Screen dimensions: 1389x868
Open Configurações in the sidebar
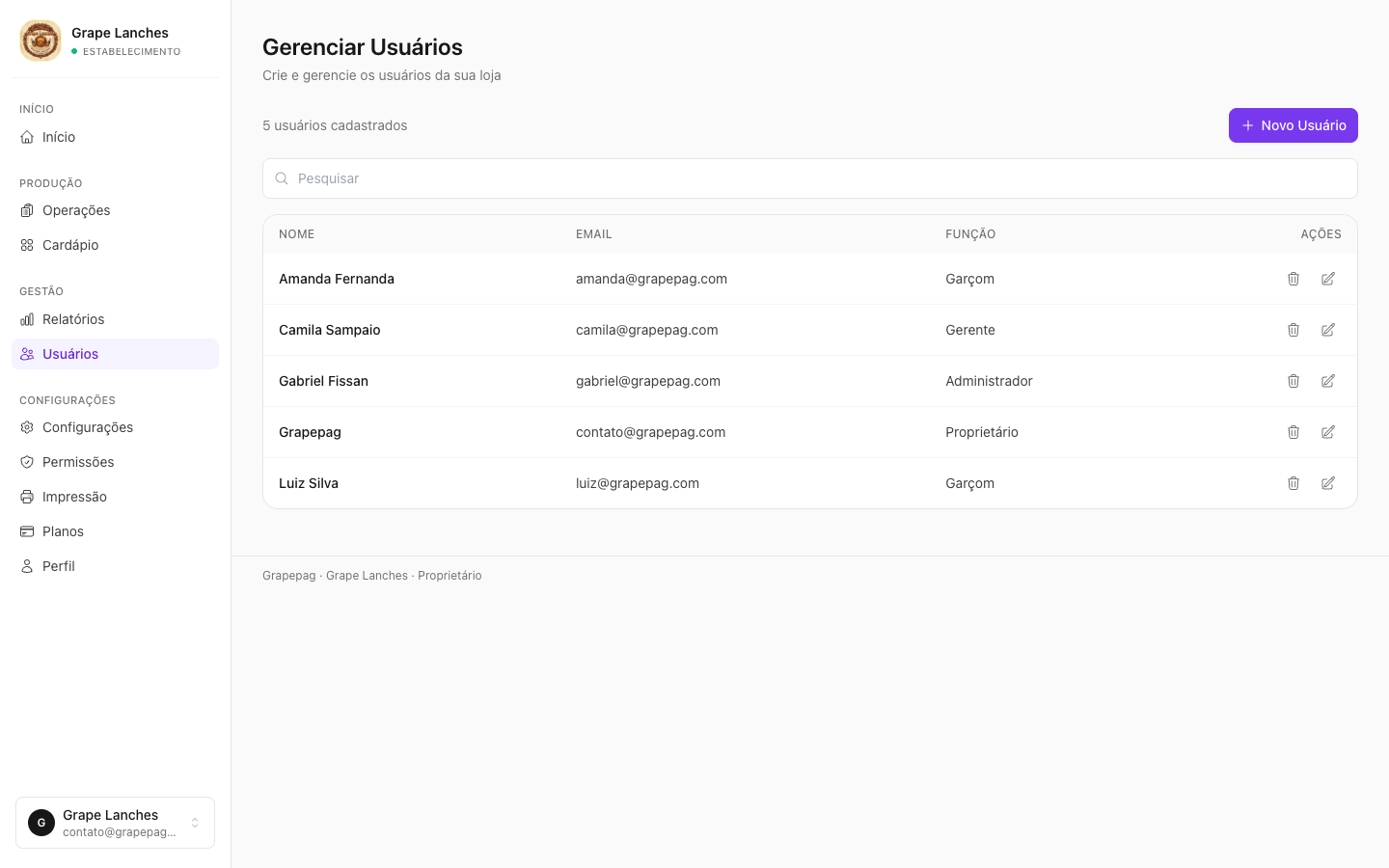pyautogui.click(x=115, y=427)
